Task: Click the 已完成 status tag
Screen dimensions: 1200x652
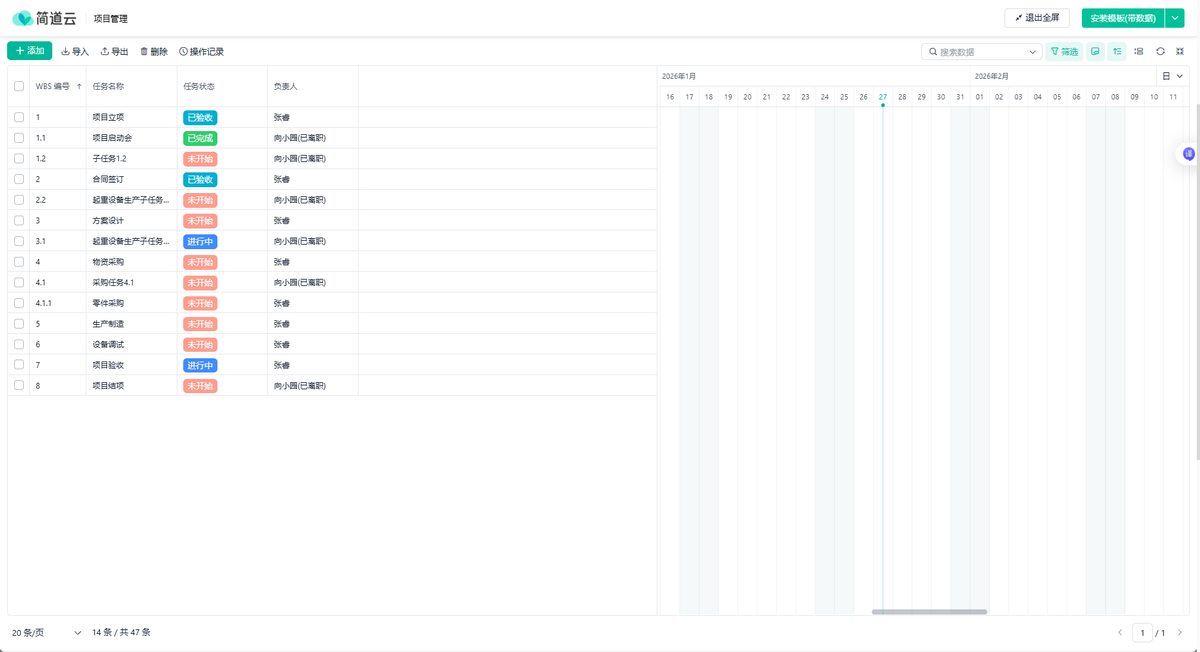Action: [x=200, y=138]
